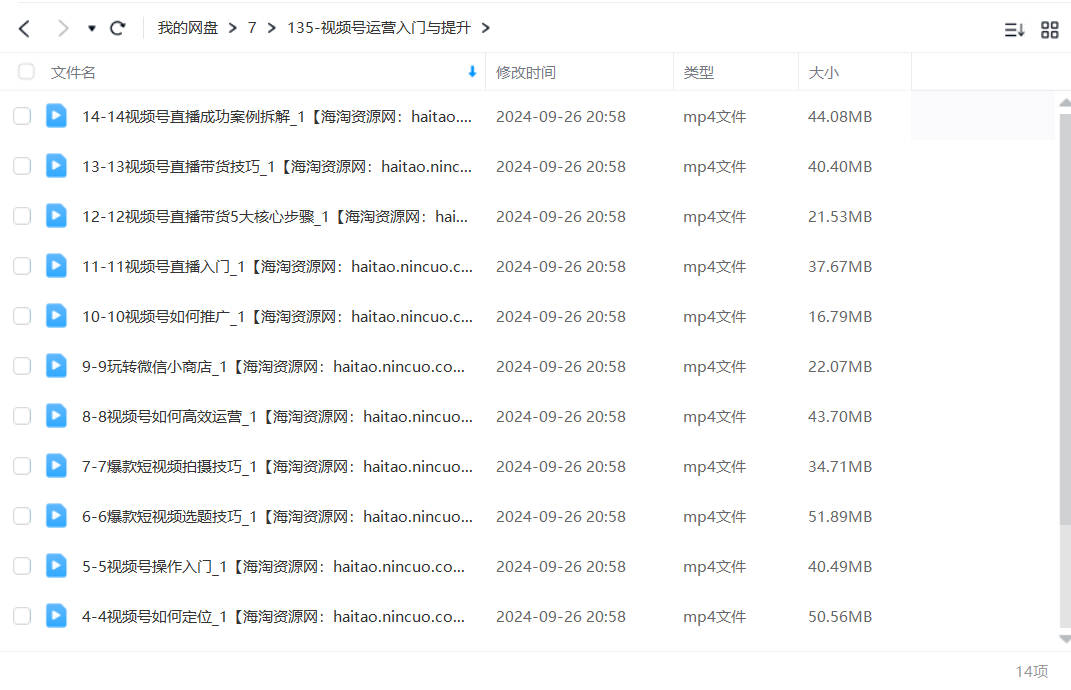Expand chevron after 我的网盘 breadcrumb

pyautogui.click(x=233, y=28)
